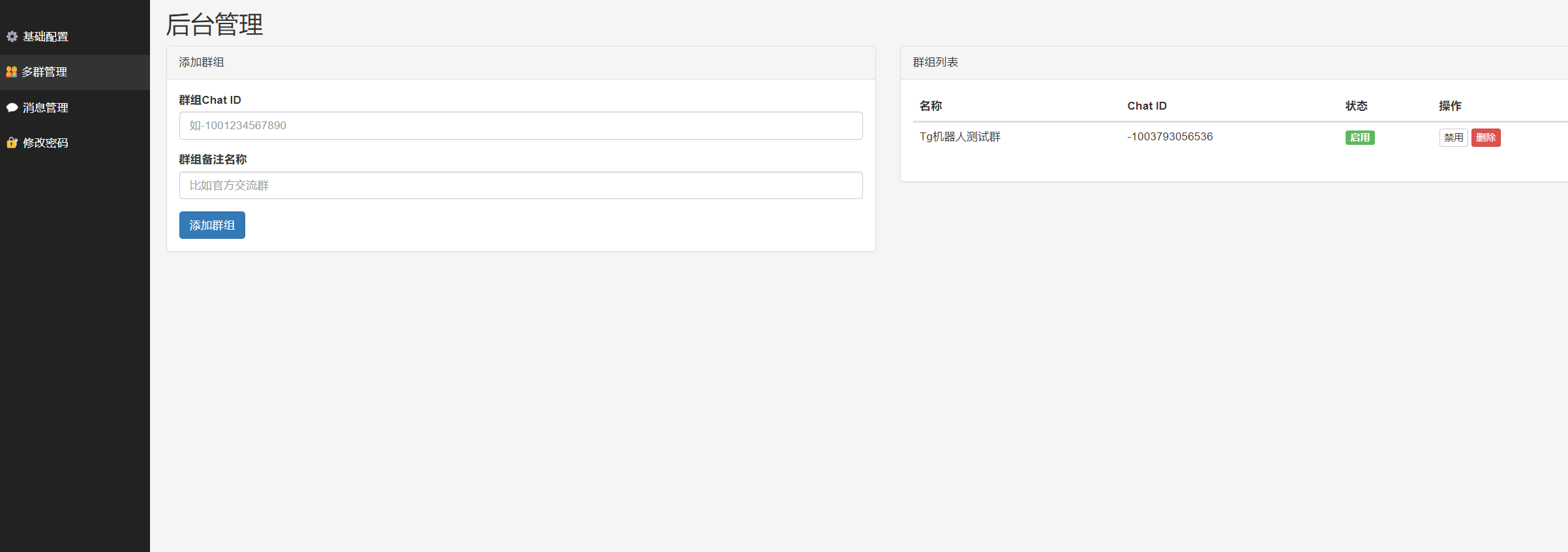Click the Chat ID column header
Viewport: 1568px width, 552px height.
click(1147, 106)
